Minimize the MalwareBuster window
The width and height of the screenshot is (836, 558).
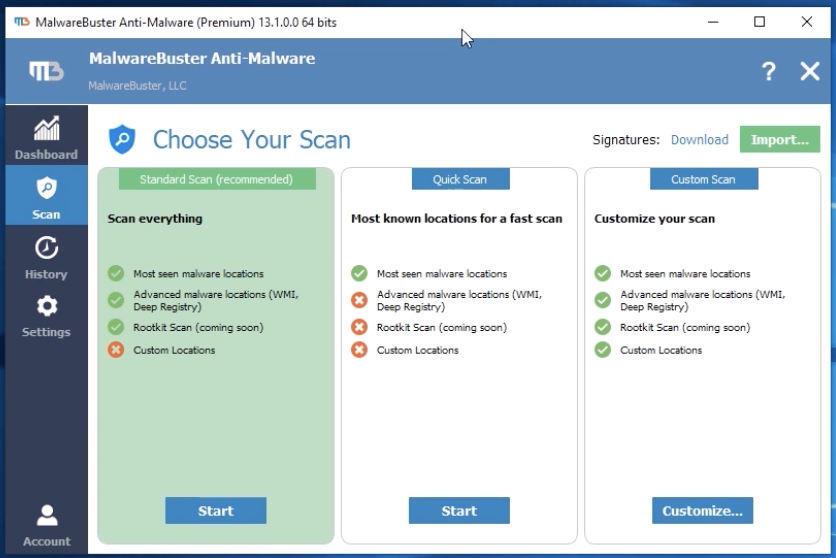[x=713, y=22]
